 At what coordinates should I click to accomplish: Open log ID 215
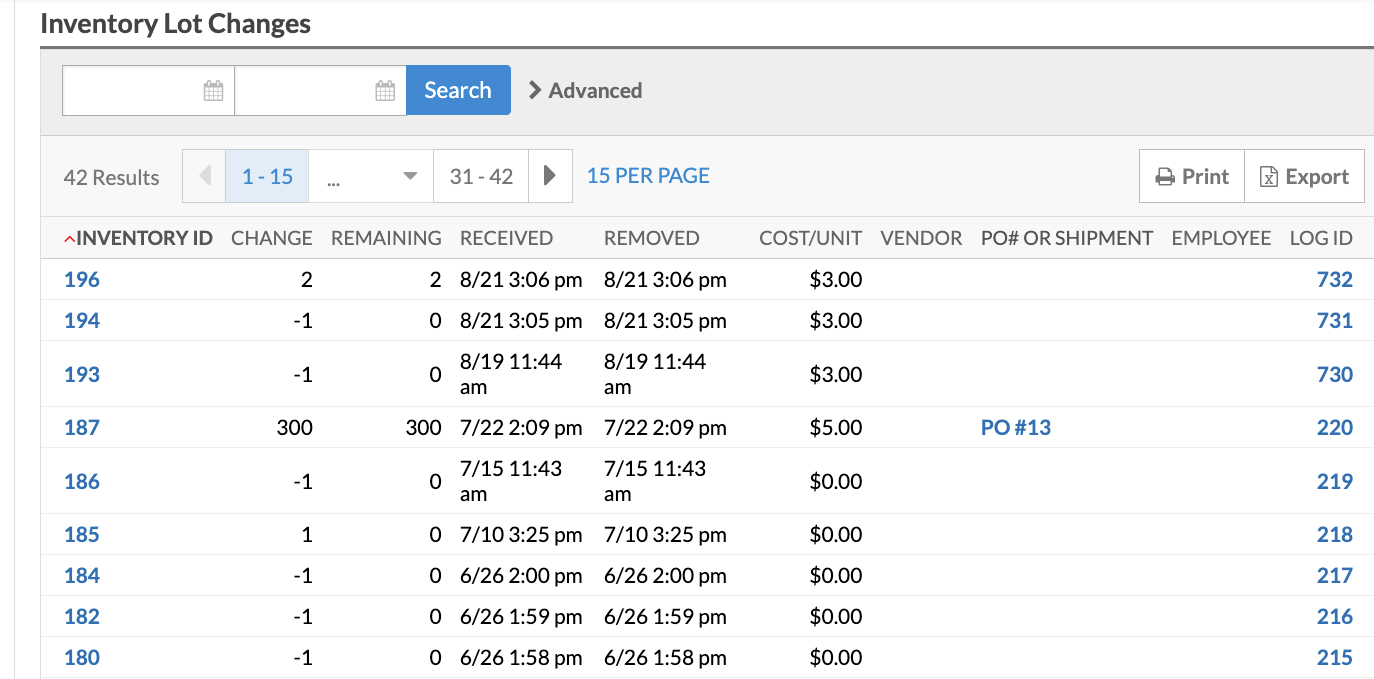tap(1334, 658)
